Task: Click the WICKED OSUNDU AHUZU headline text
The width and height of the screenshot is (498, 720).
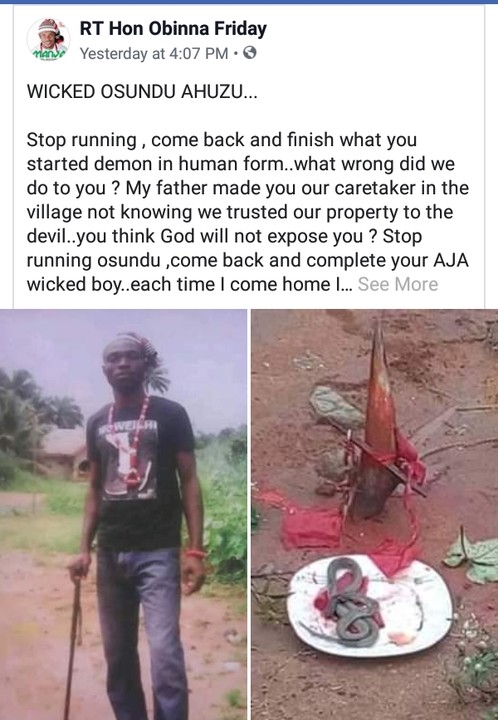Action: (x=142, y=92)
